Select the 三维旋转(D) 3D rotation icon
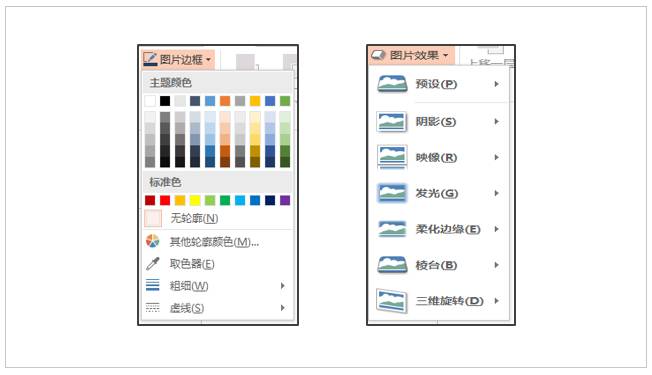The width and height of the screenshot is (652, 375). 392,301
